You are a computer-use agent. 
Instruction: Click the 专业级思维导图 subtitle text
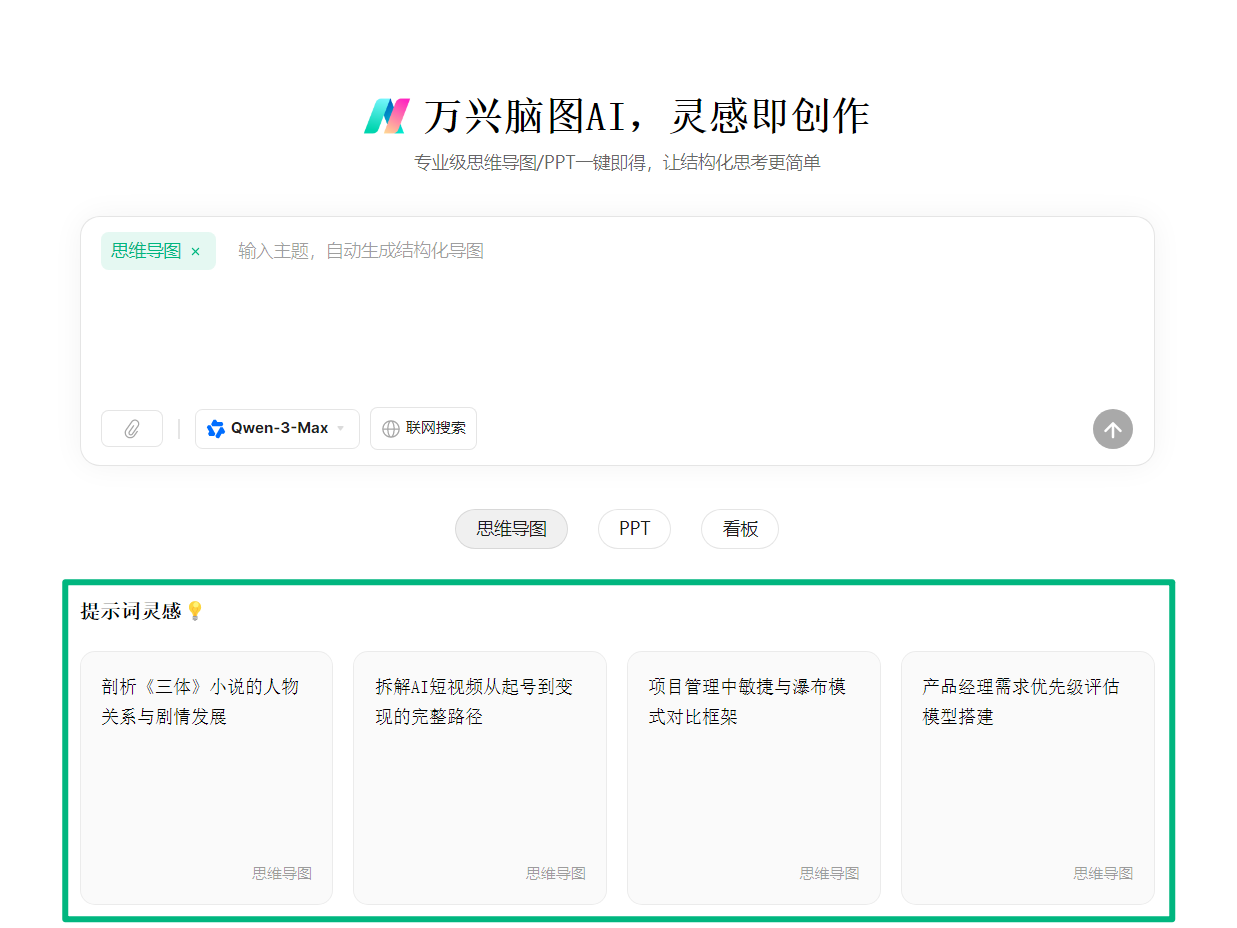pyautogui.click(x=617, y=162)
